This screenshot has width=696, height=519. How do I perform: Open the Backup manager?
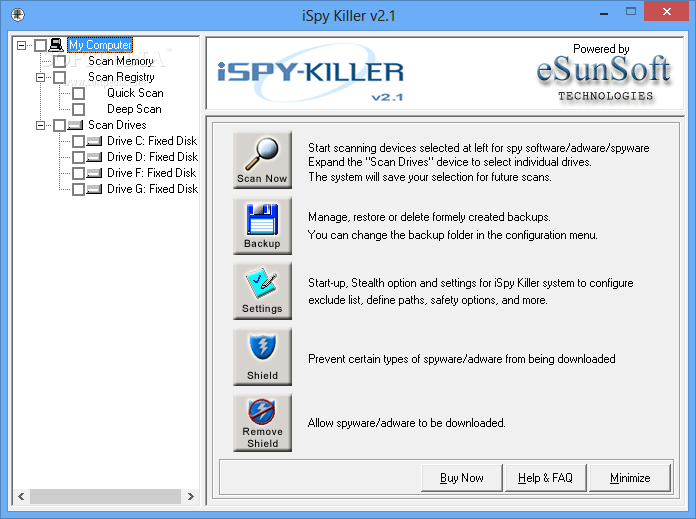tap(262, 226)
